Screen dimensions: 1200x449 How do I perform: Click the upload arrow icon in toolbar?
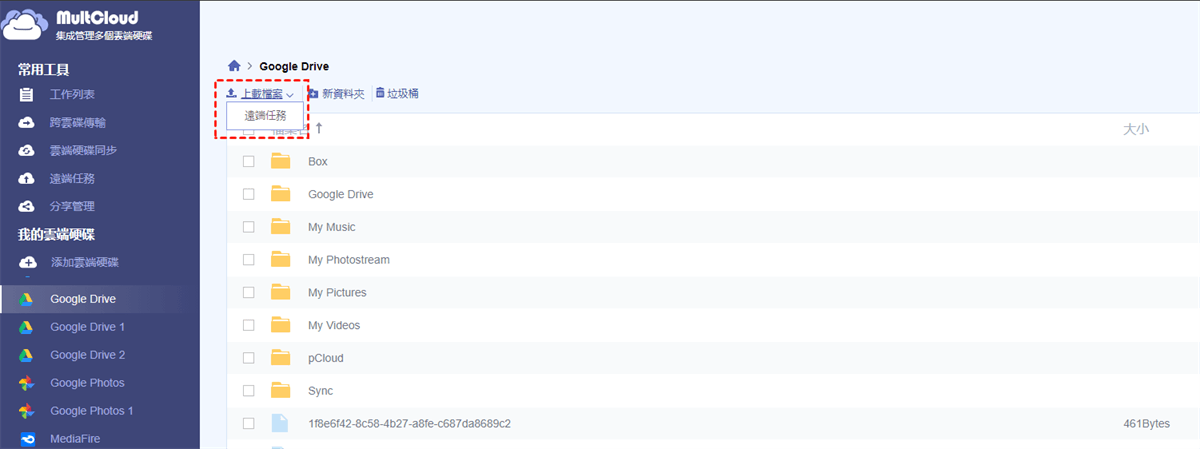[x=231, y=93]
